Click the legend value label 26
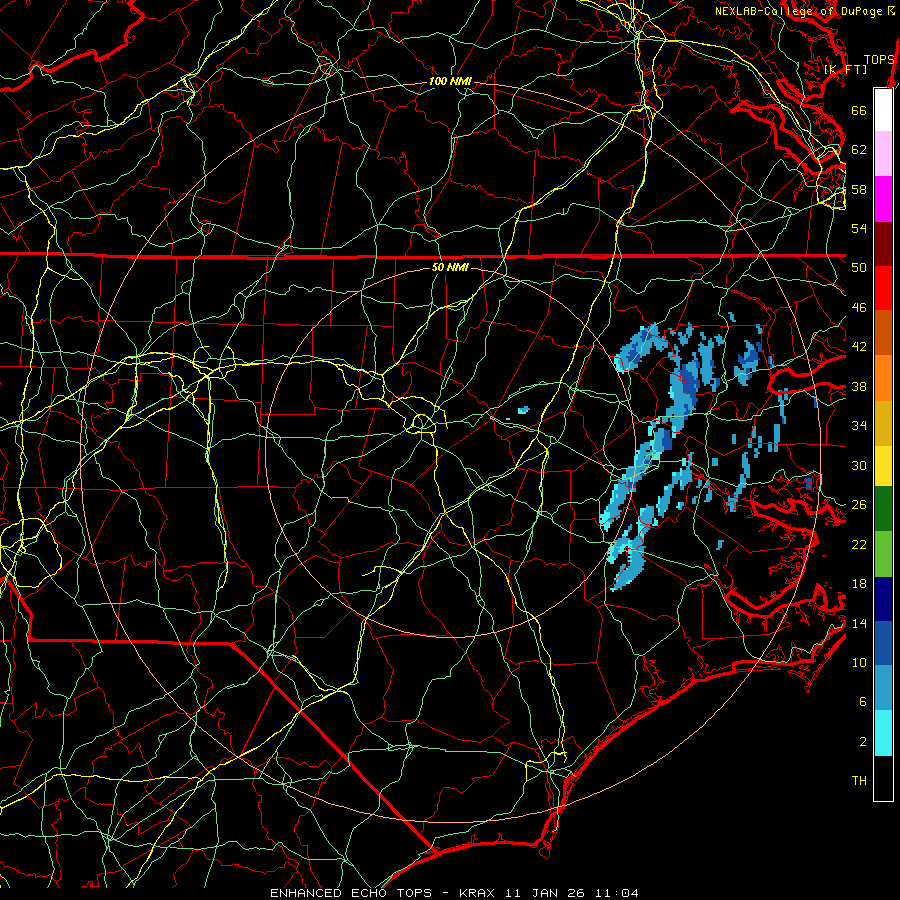 point(859,505)
